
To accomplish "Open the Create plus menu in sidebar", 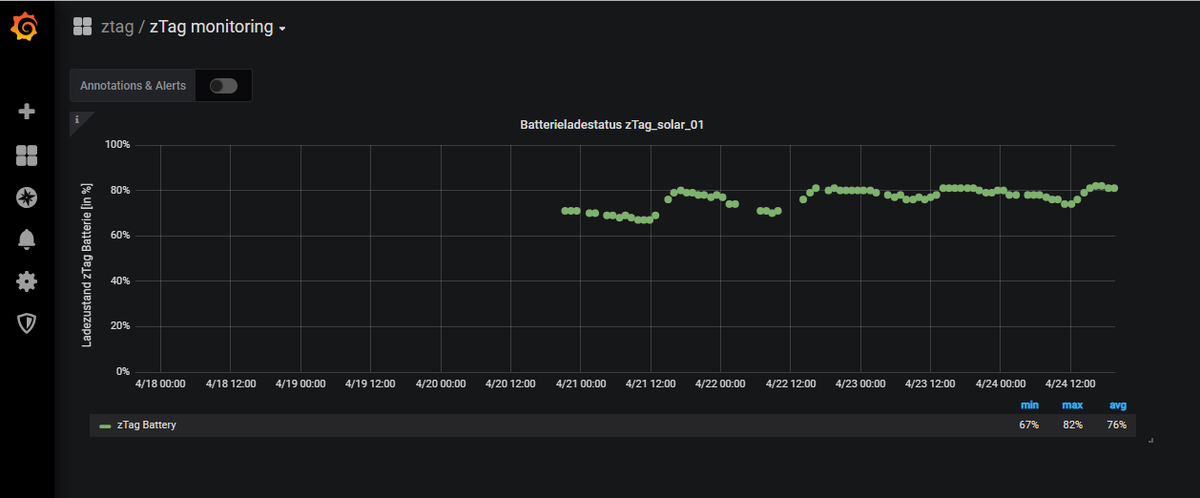I will point(27,111).
